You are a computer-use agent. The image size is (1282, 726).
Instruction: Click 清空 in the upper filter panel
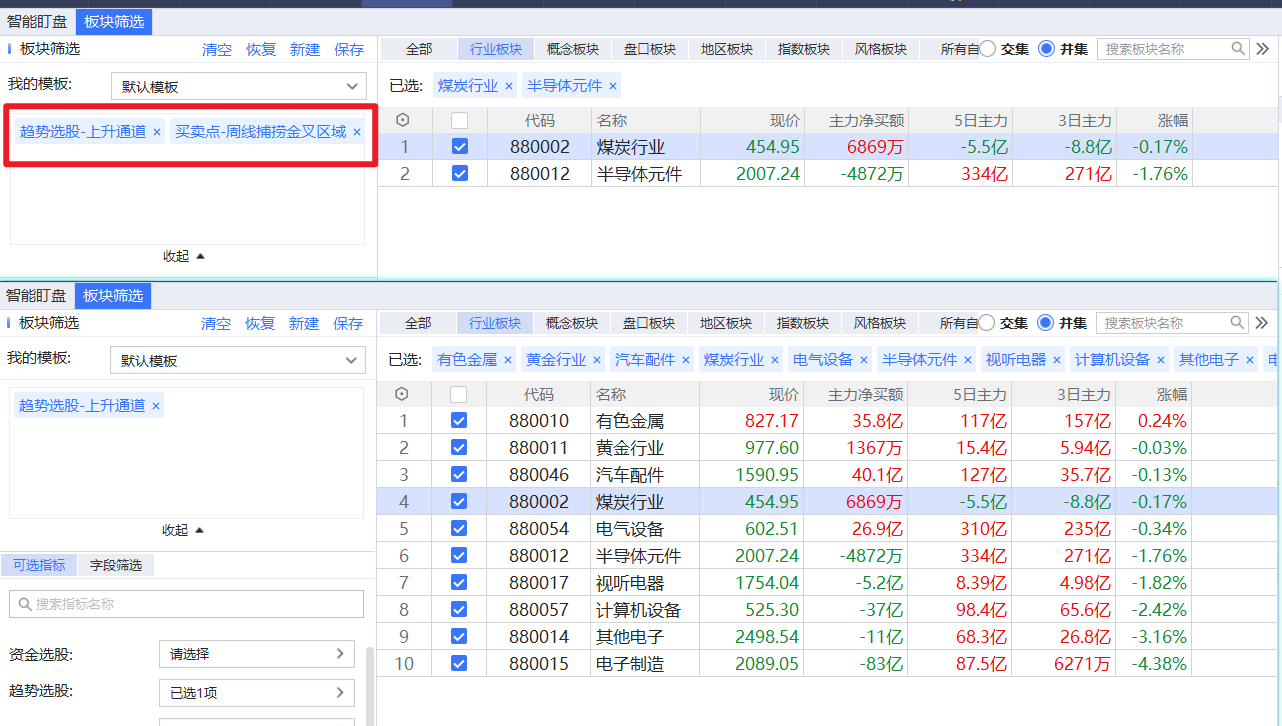216,49
